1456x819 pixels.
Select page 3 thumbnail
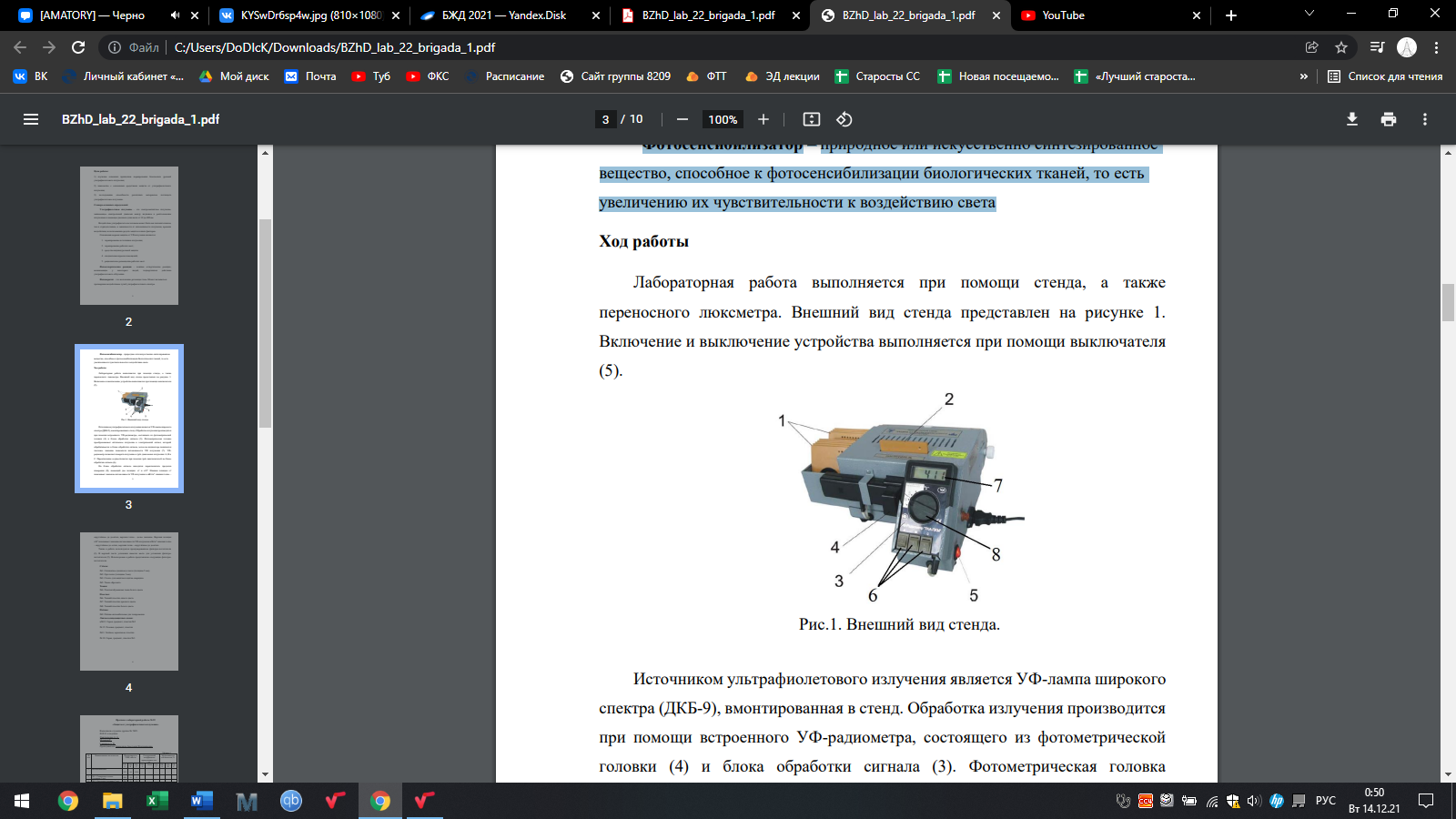click(129, 419)
